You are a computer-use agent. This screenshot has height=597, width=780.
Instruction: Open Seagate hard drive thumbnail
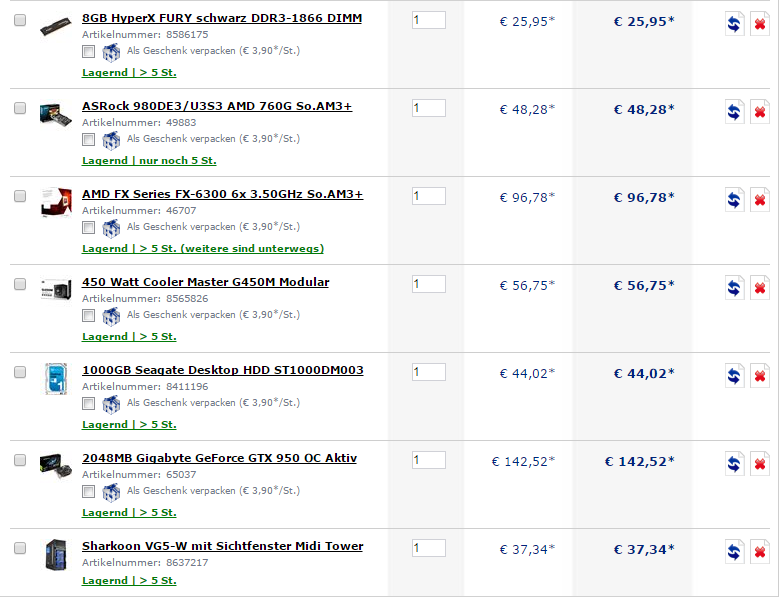(56, 379)
